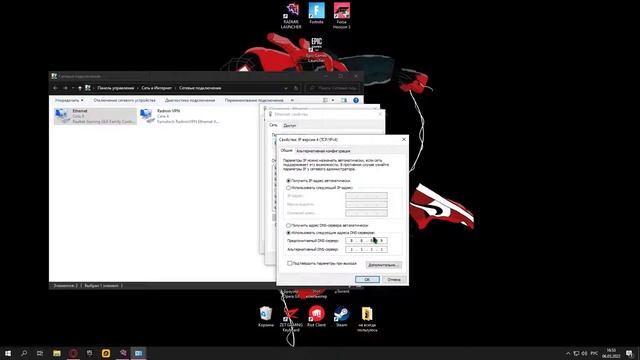
Task: Toggle the preview pane icon in Network Connections
Action: 344,100
